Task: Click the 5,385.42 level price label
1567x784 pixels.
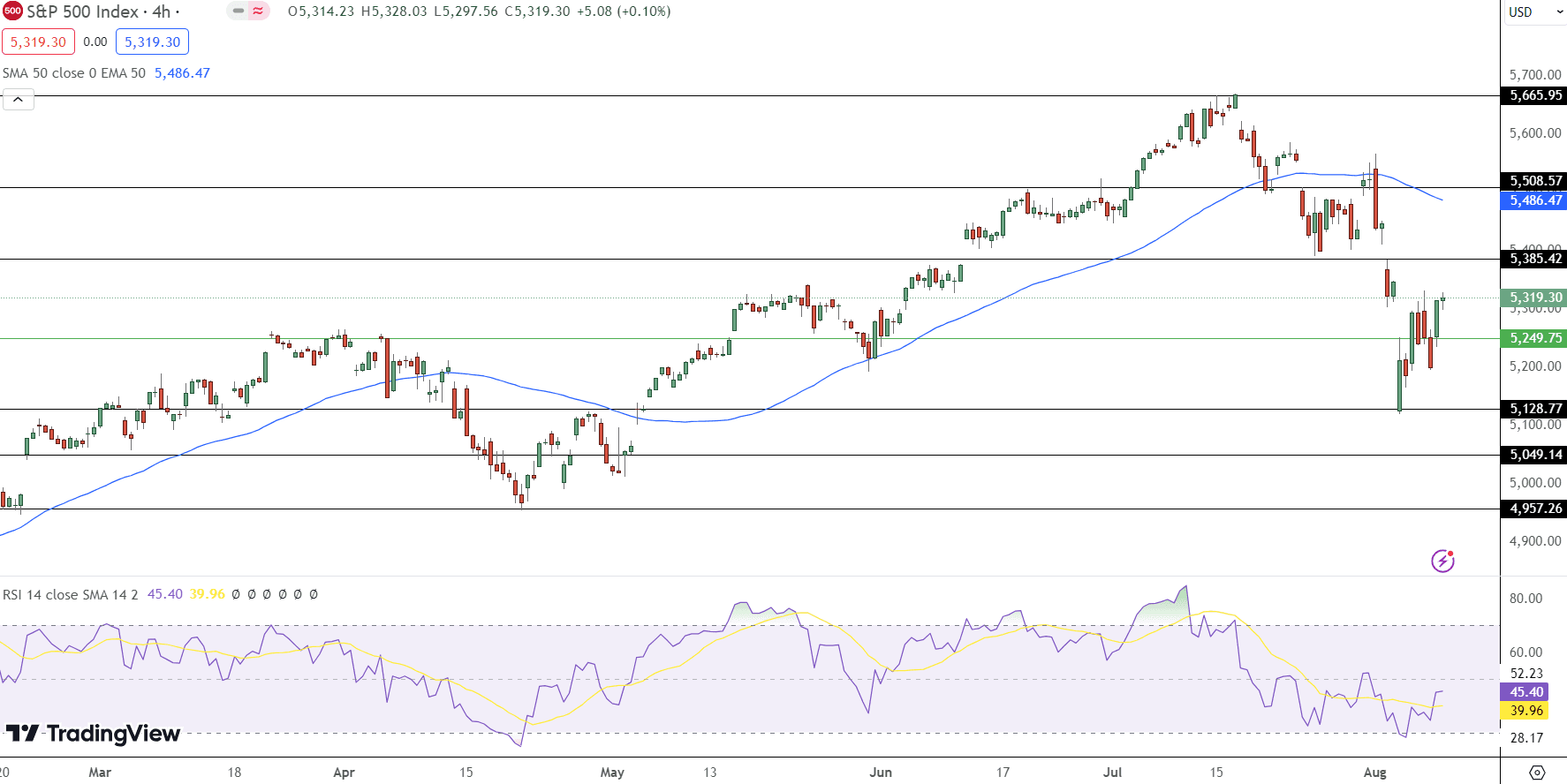Action: pos(1534,259)
